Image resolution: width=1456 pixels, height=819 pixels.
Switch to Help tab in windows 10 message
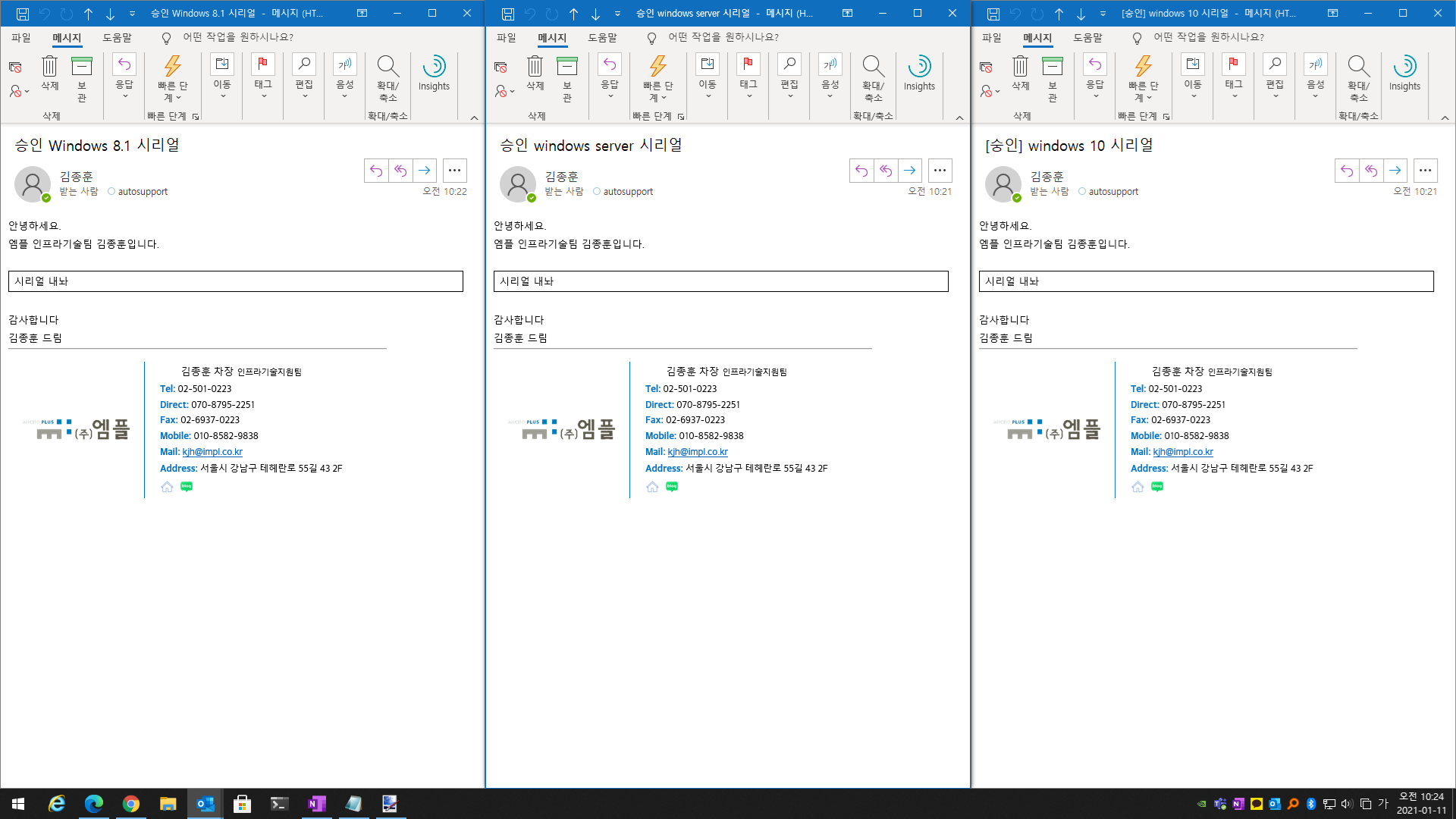point(1087,37)
